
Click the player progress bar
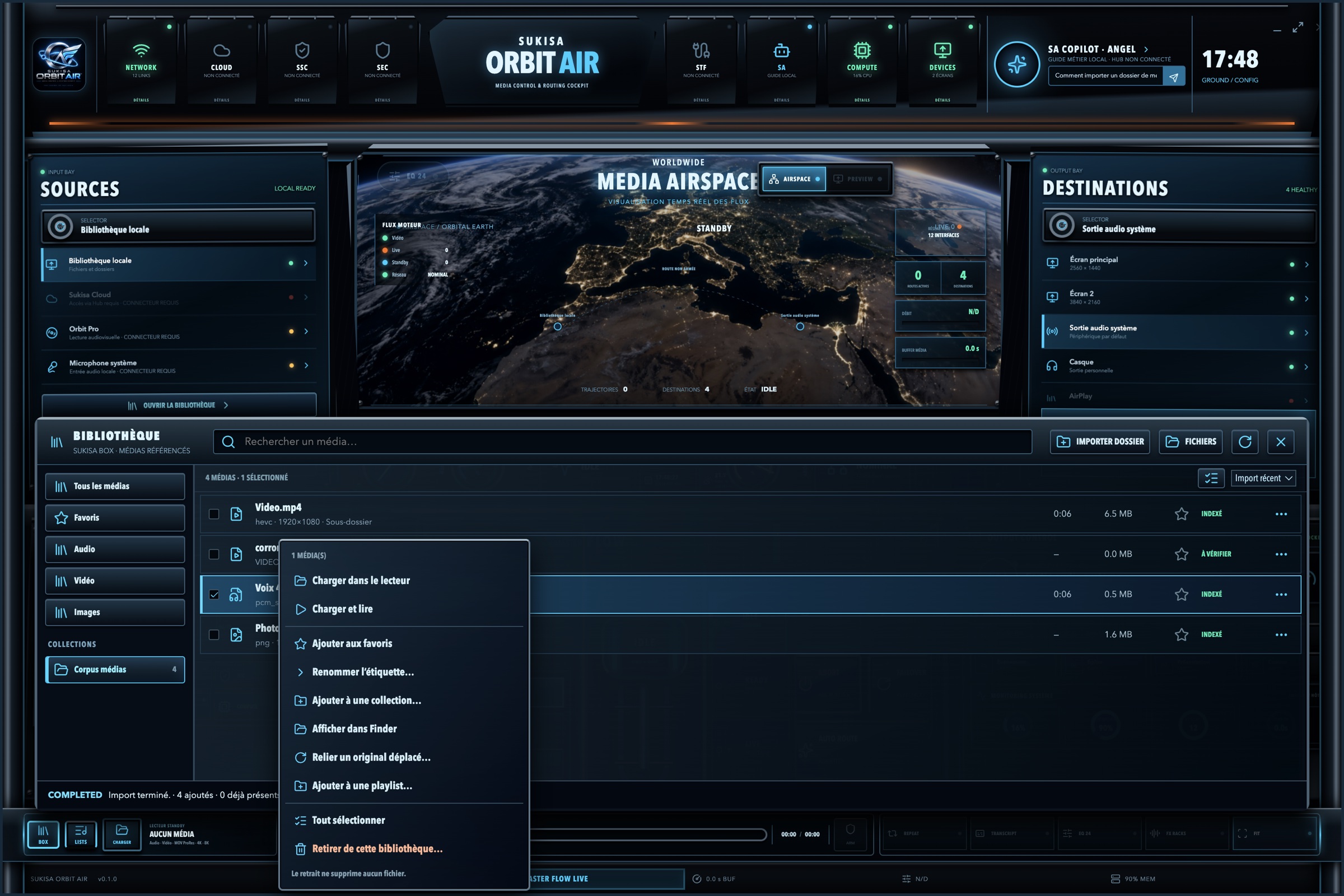[648, 835]
